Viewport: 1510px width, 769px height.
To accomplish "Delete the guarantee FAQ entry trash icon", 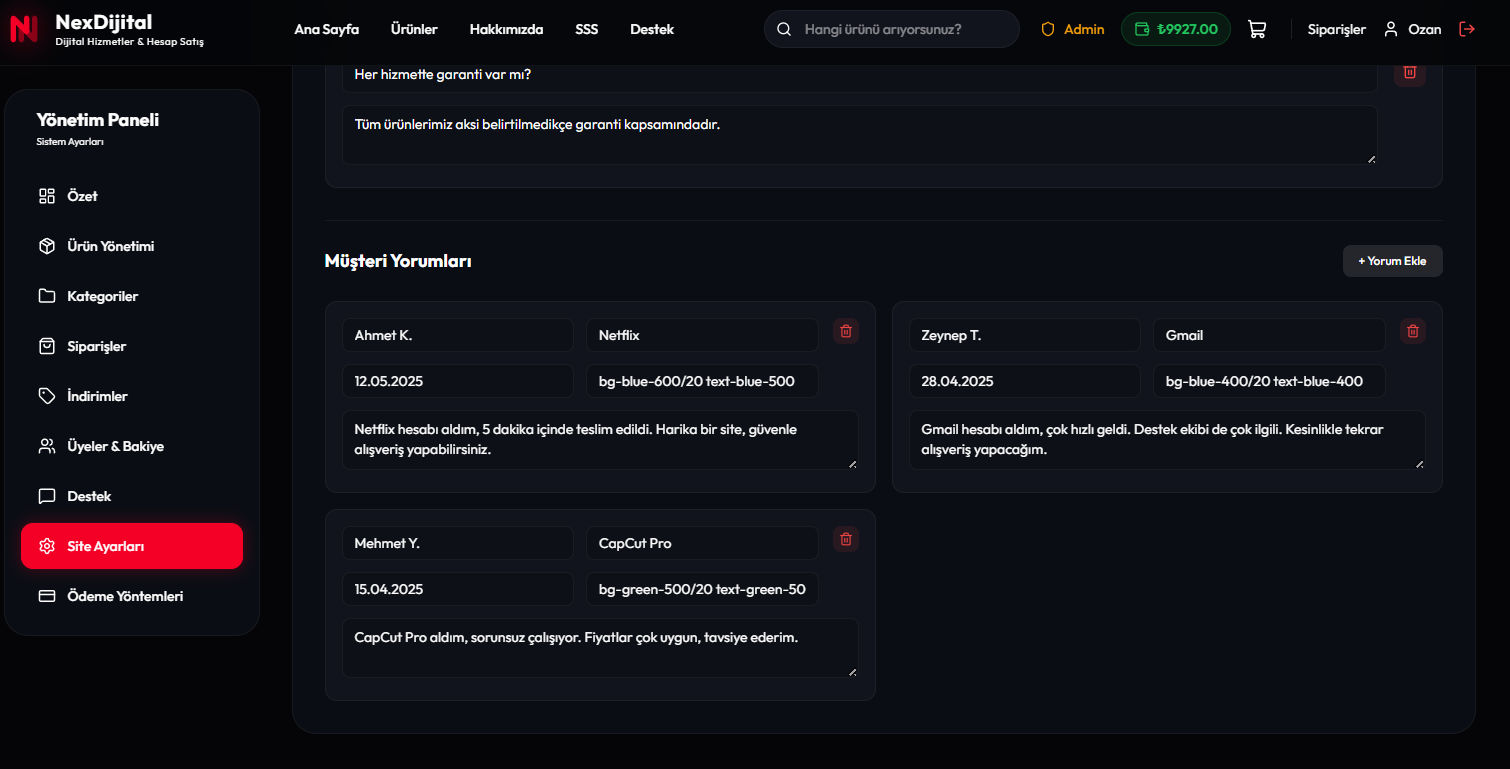I will [x=1410, y=72].
